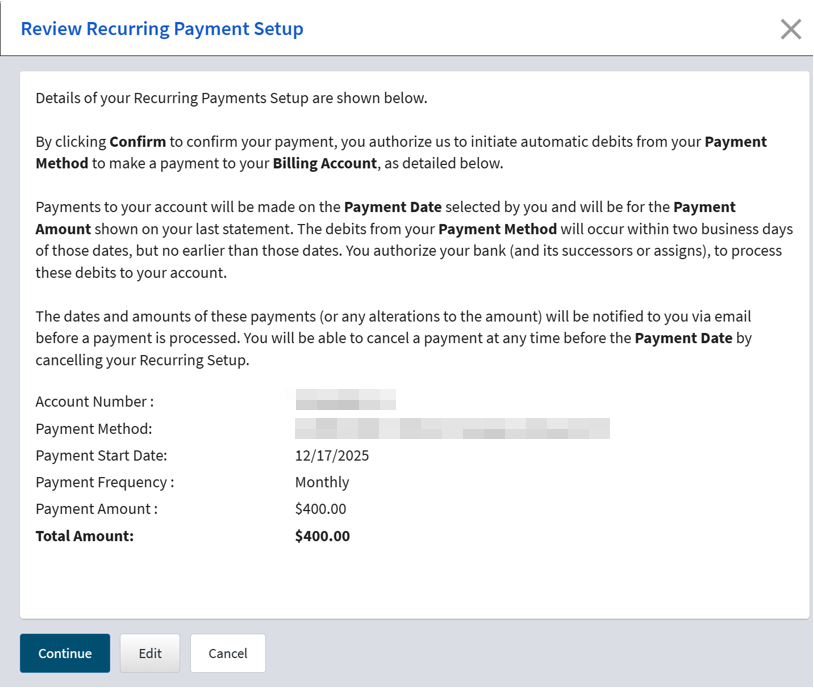Cancel the recurring payment setup
Image resolution: width=814 pixels, height=688 pixels.
228,653
